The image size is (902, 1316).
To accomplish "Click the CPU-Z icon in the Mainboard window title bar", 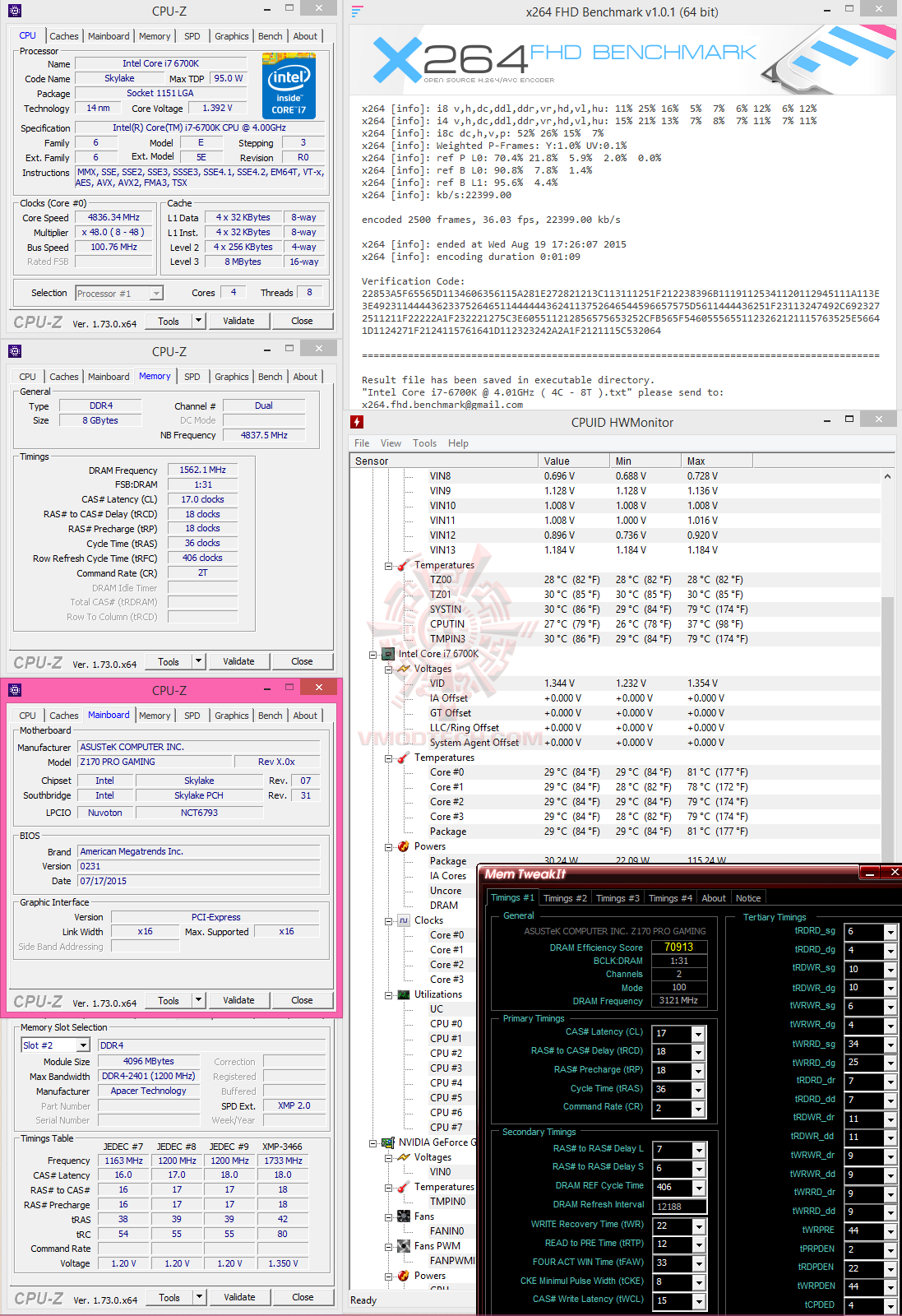I will pyautogui.click(x=15, y=690).
